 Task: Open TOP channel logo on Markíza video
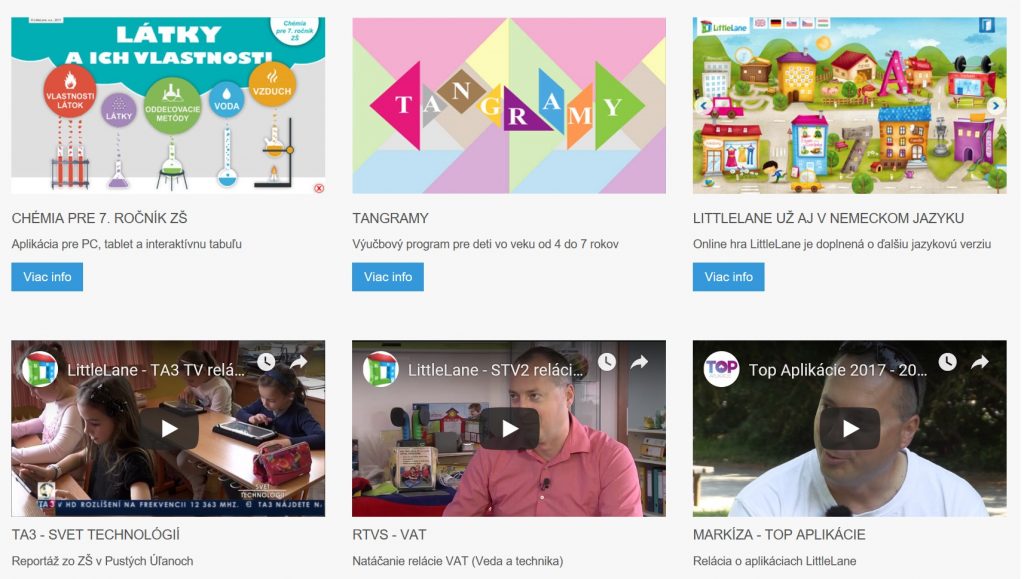(721, 369)
